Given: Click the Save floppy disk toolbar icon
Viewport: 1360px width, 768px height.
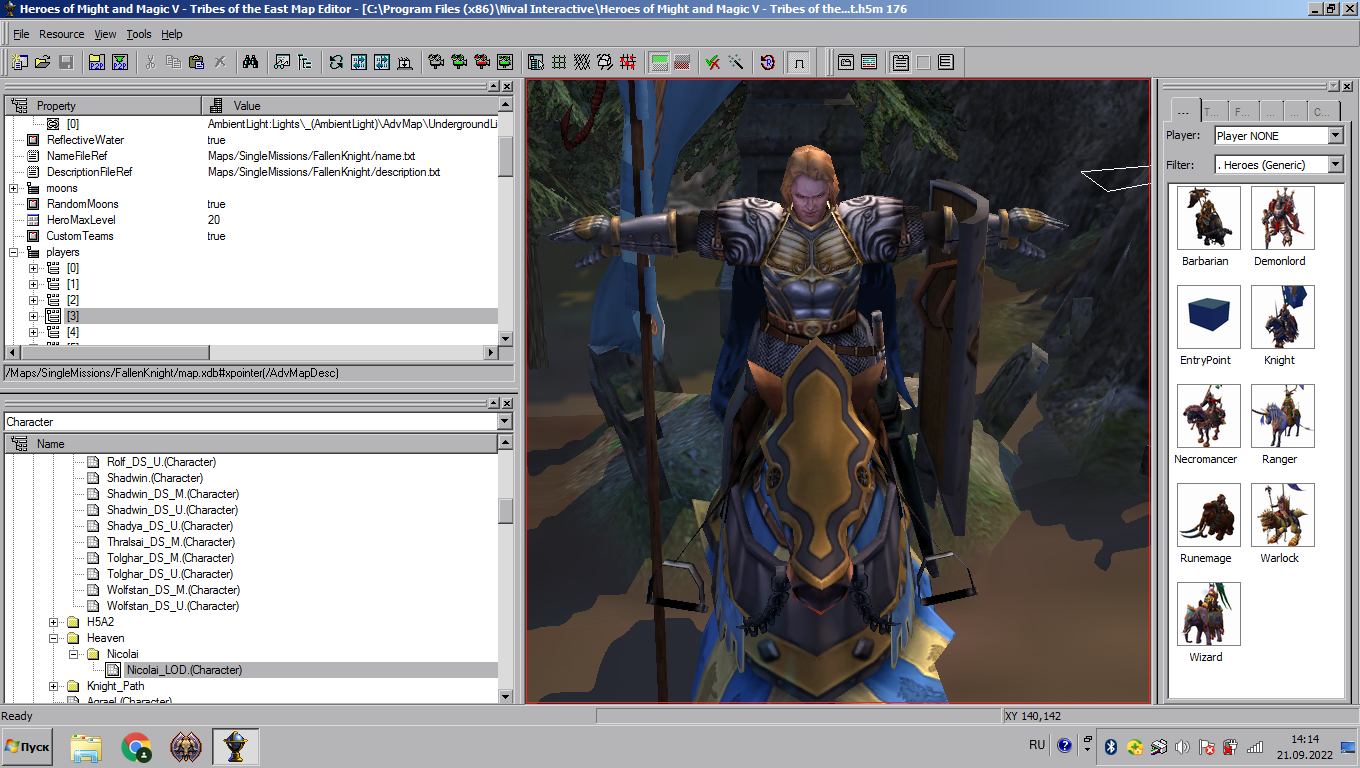Looking at the screenshot, I should (67, 62).
